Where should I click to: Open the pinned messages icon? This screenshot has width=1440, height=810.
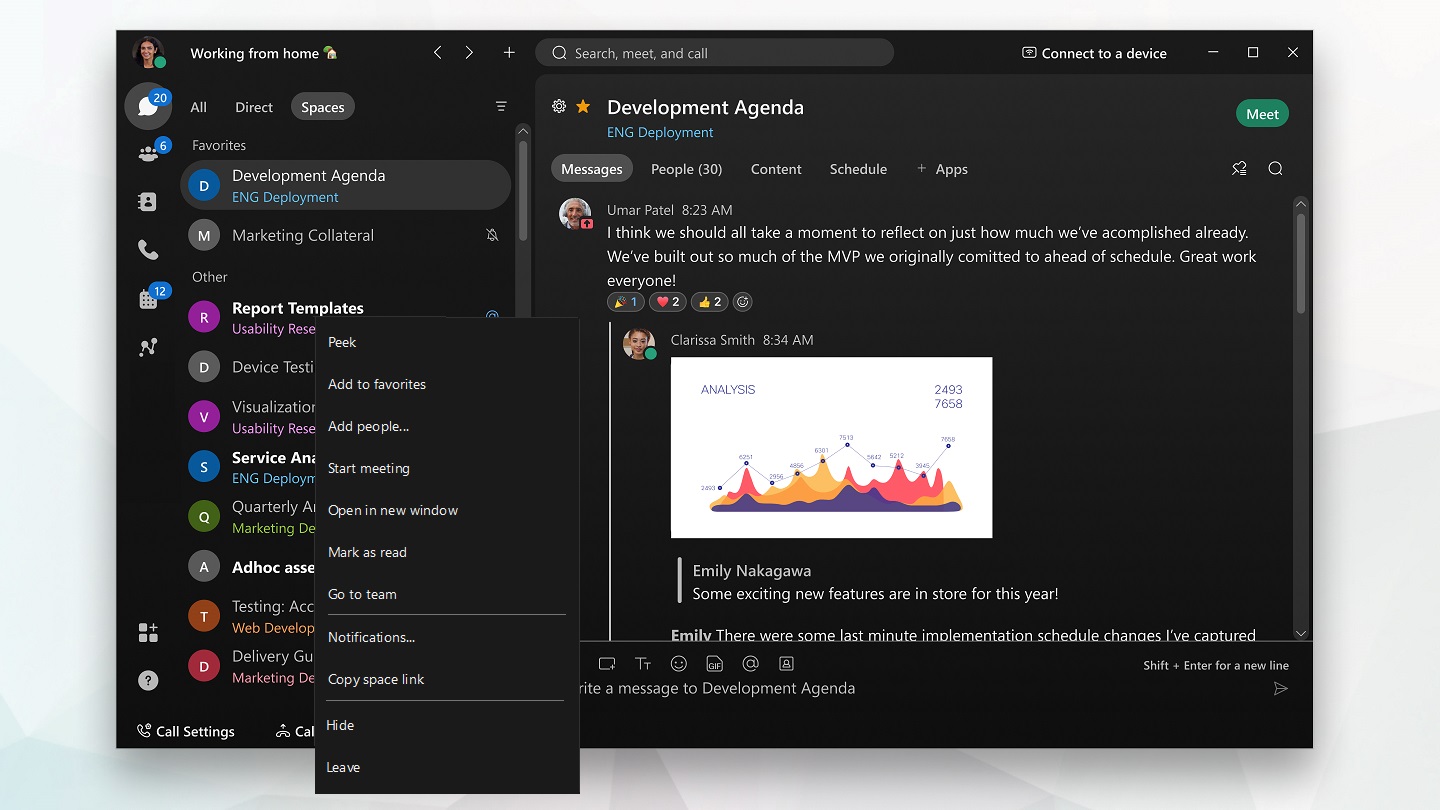[1239, 169]
